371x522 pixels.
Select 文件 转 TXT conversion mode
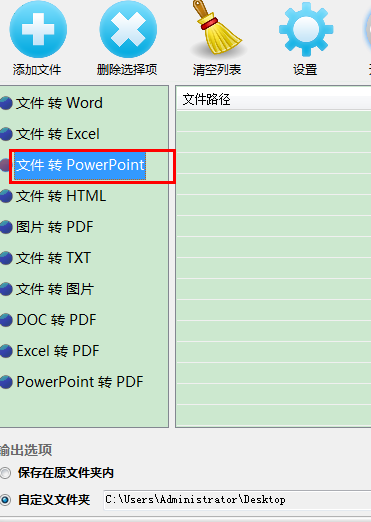tap(53, 258)
